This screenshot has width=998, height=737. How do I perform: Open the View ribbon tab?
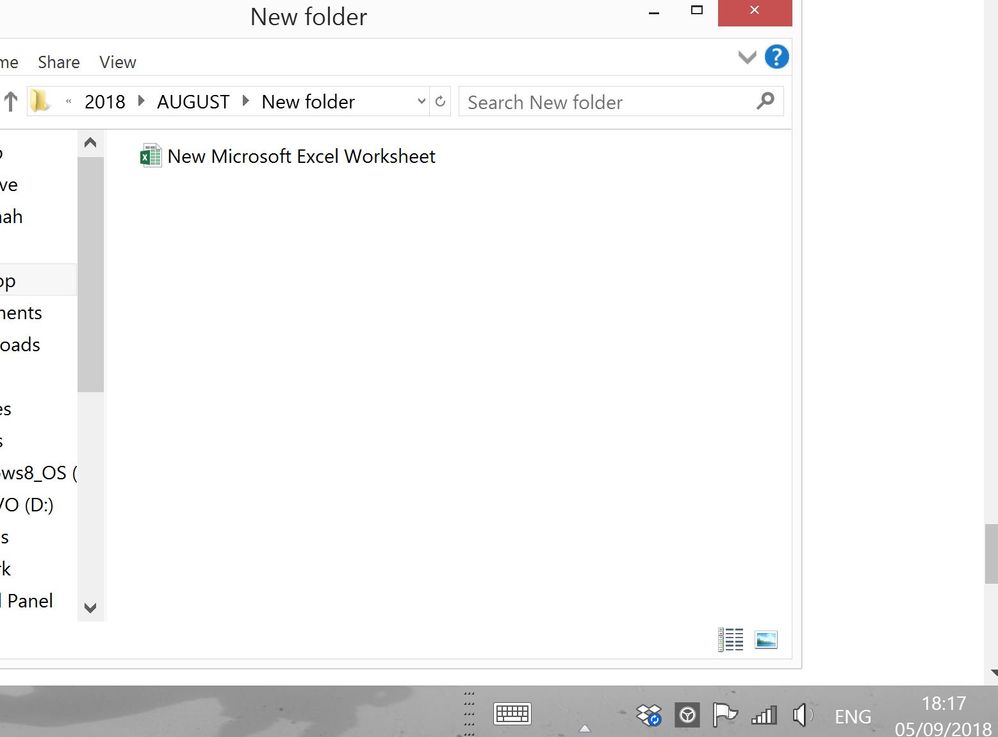[117, 62]
